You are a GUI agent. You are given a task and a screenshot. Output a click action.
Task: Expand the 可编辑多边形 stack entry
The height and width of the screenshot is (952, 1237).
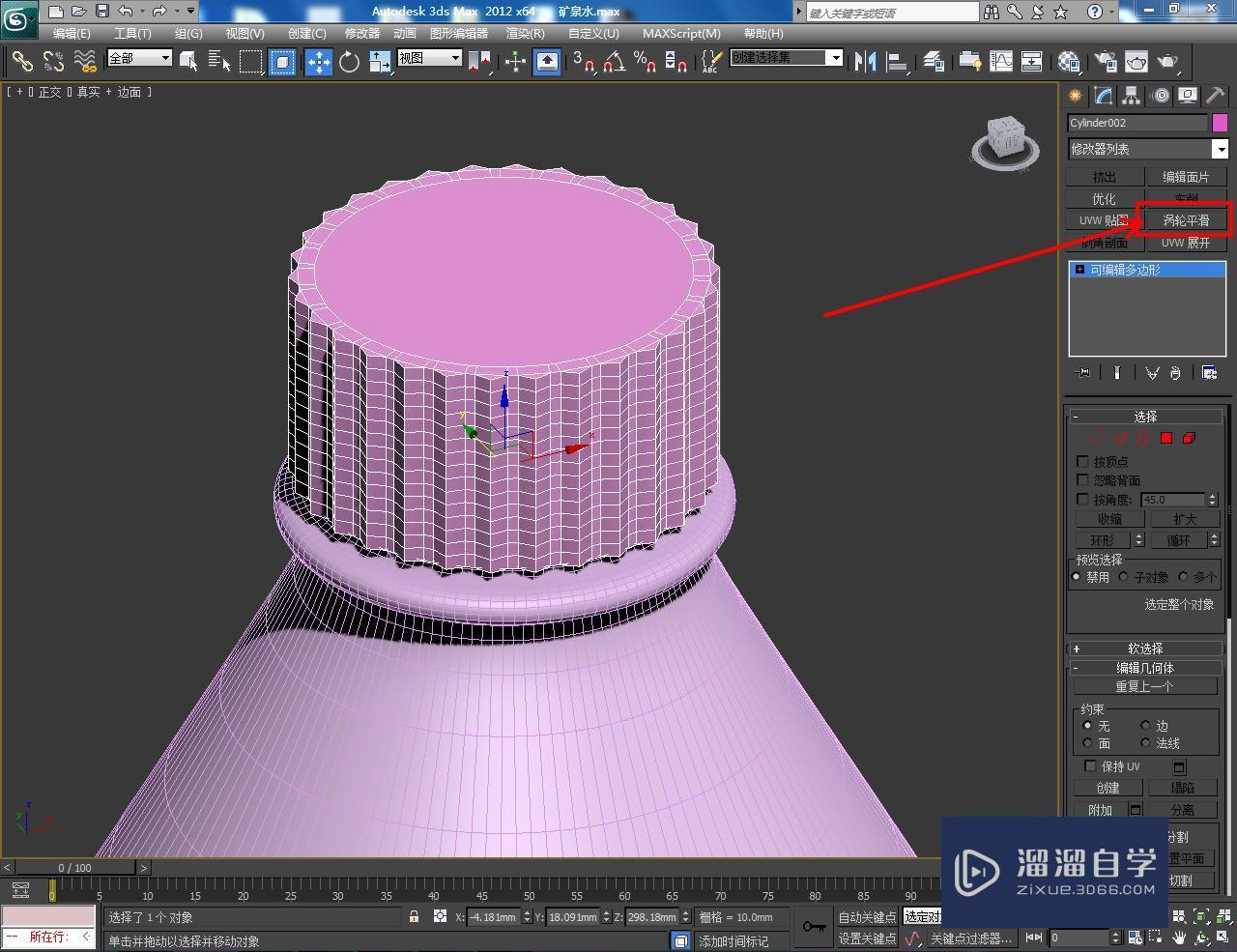pyautogui.click(x=1079, y=270)
